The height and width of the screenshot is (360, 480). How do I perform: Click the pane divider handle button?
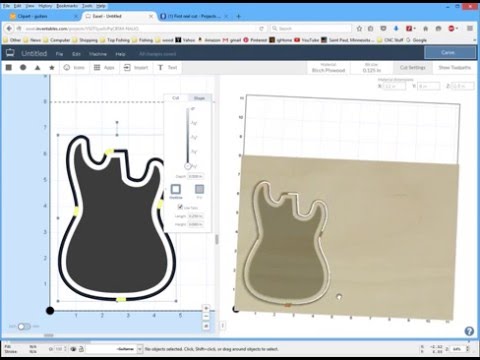tap(223, 325)
